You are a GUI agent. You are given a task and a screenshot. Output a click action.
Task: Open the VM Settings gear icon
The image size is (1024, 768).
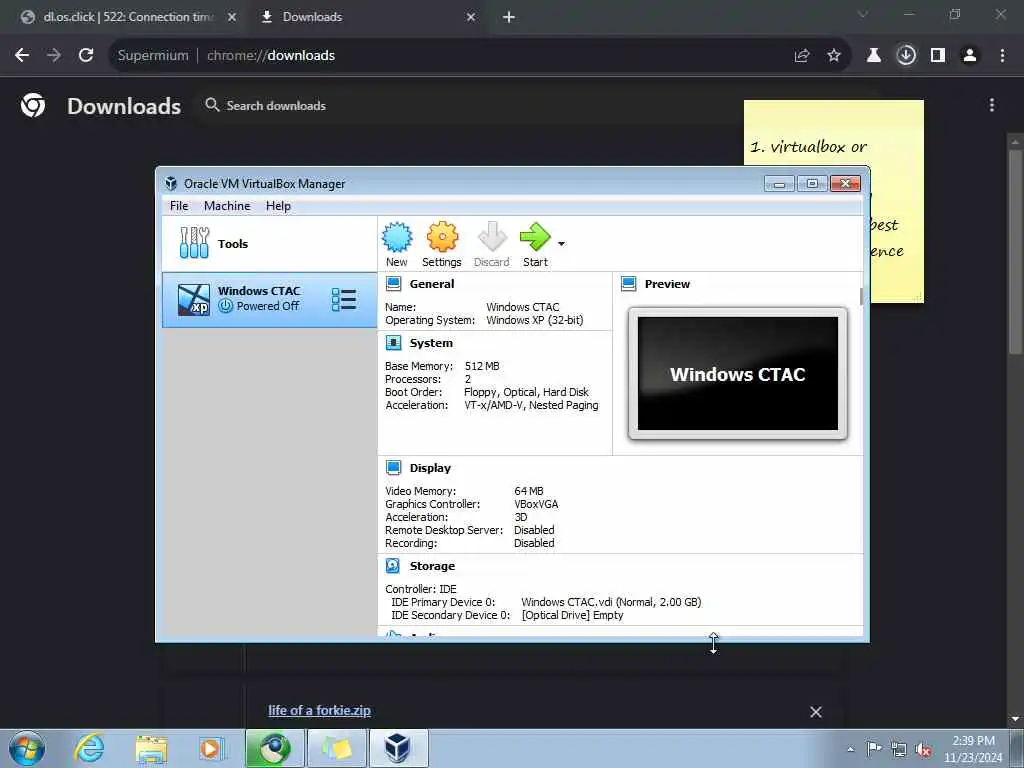point(442,236)
